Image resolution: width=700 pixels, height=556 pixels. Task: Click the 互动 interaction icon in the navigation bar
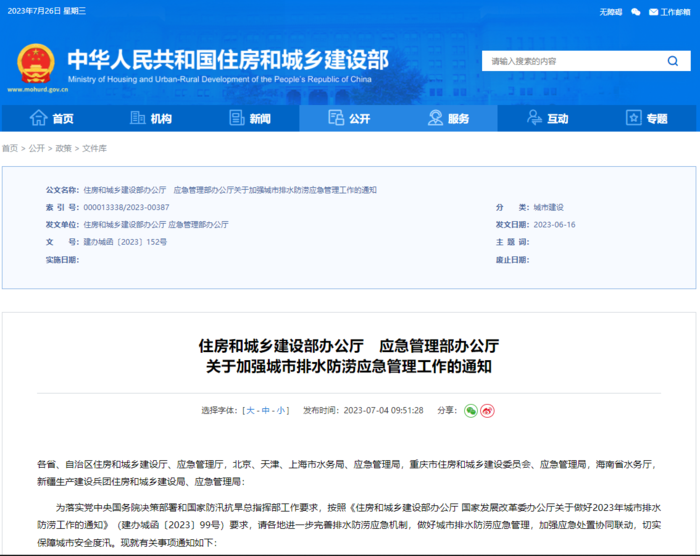click(x=534, y=117)
